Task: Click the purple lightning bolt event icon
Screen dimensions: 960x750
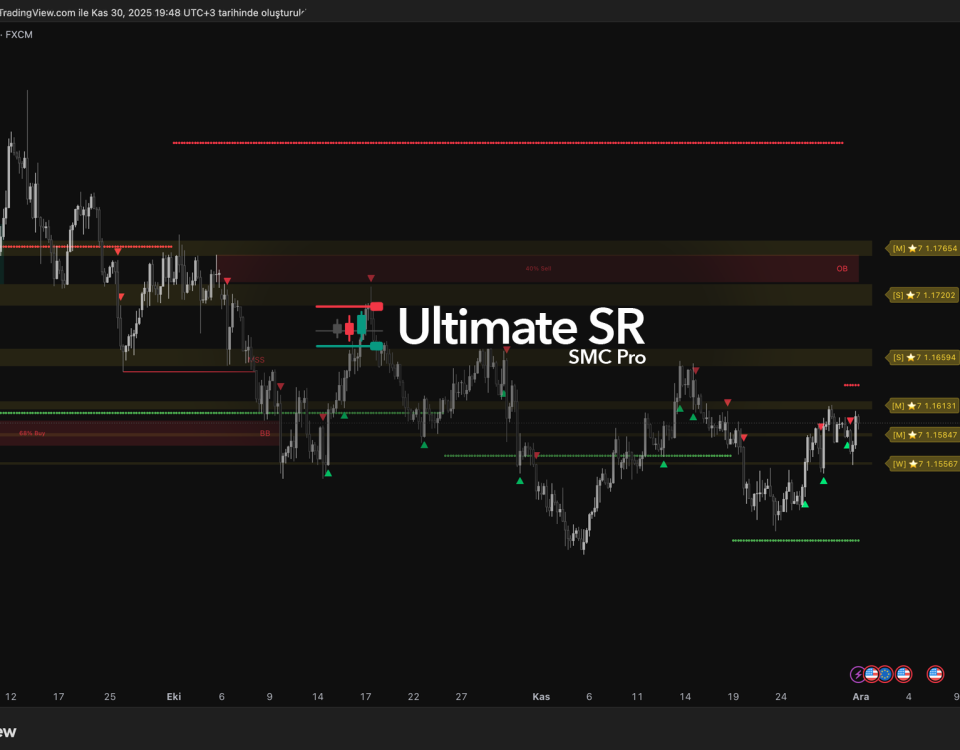Action: (x=857, y=674)
